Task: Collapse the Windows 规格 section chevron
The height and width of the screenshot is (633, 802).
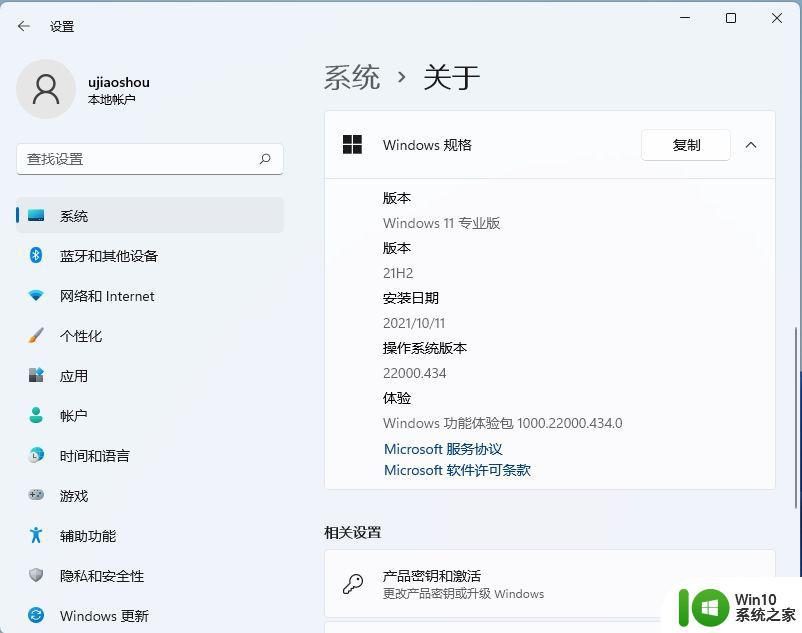Action: coord(751,145)
